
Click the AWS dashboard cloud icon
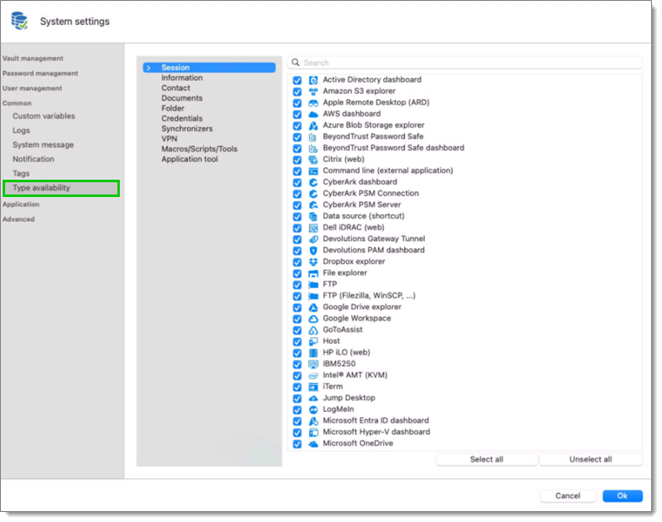(x=313, y=114)
